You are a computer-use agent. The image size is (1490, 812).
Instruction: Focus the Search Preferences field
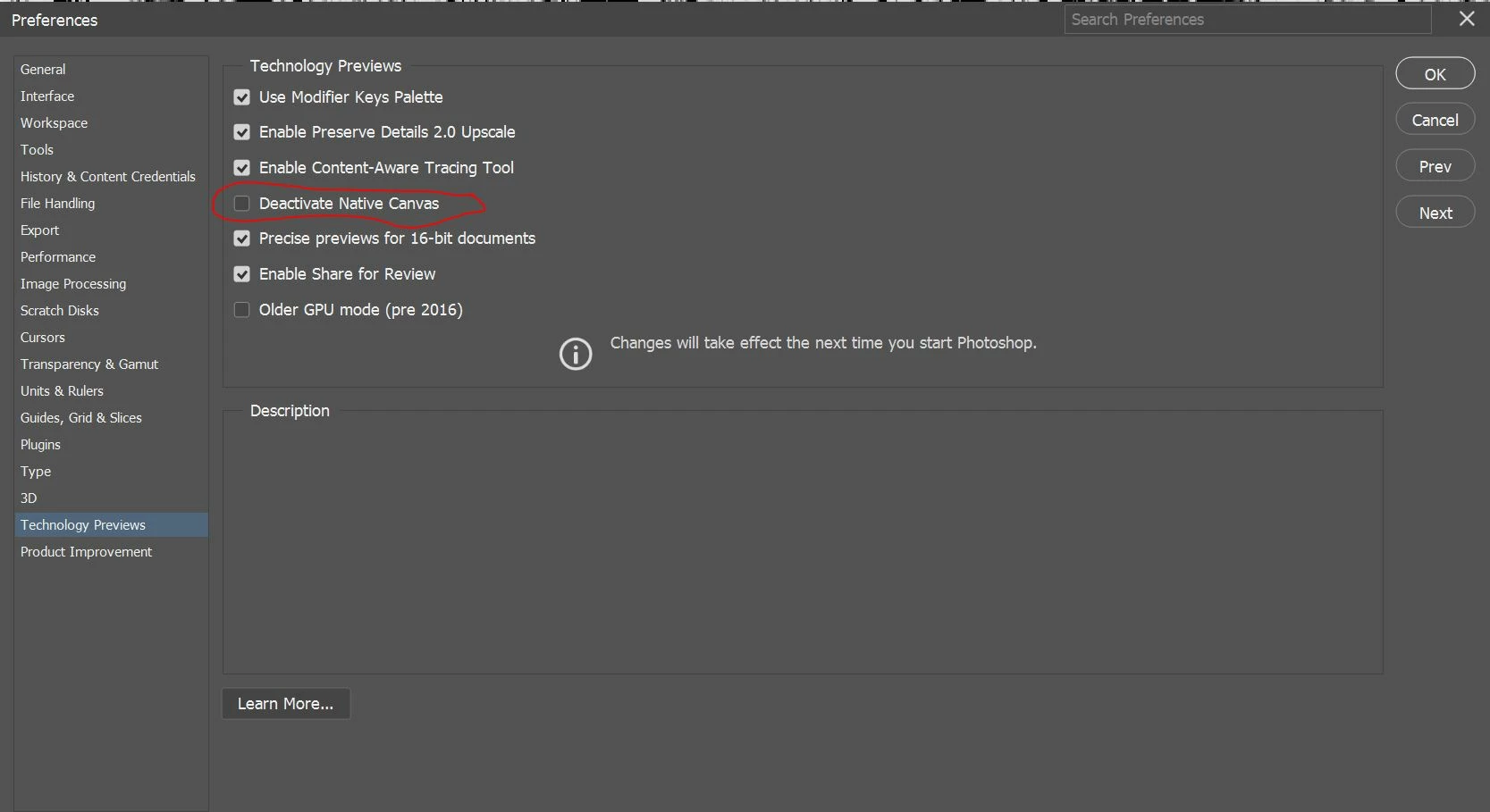[1248, 20]
